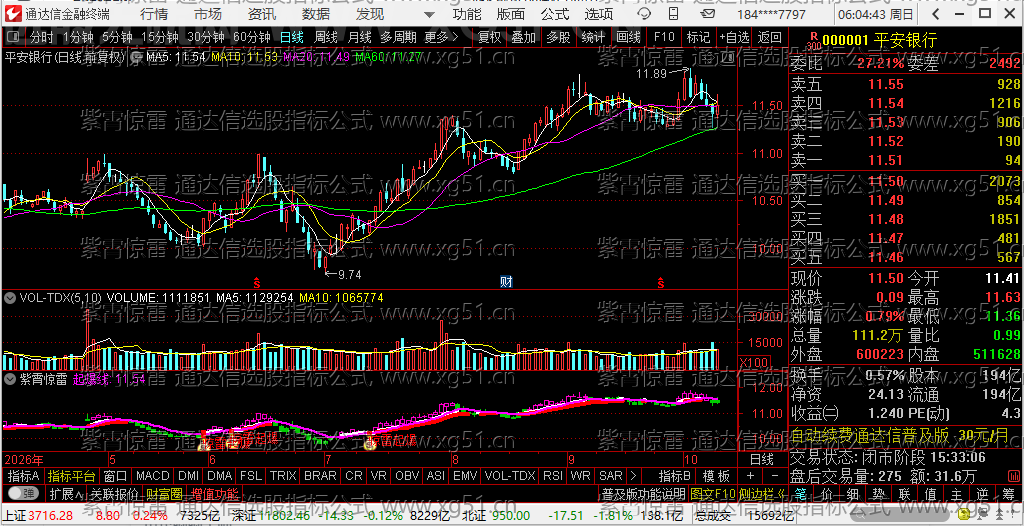
Task: Select the 笔 tick tab
Action: [x=801, y=493]
